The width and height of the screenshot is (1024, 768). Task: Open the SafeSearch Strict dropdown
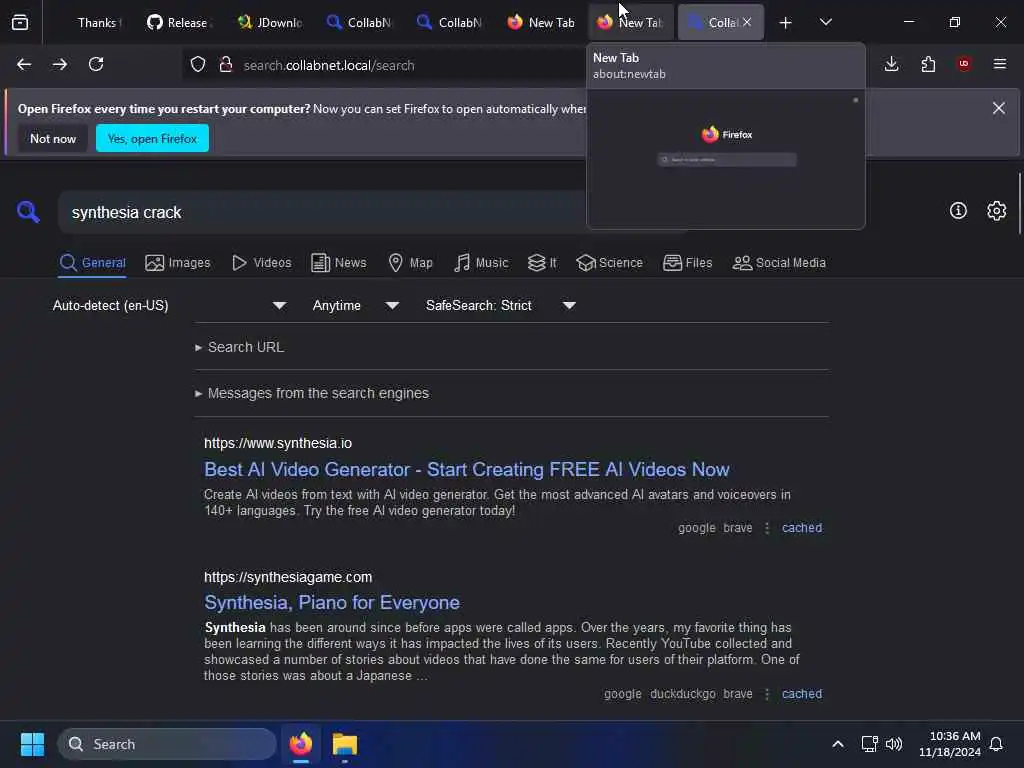(x=500, y=305)
